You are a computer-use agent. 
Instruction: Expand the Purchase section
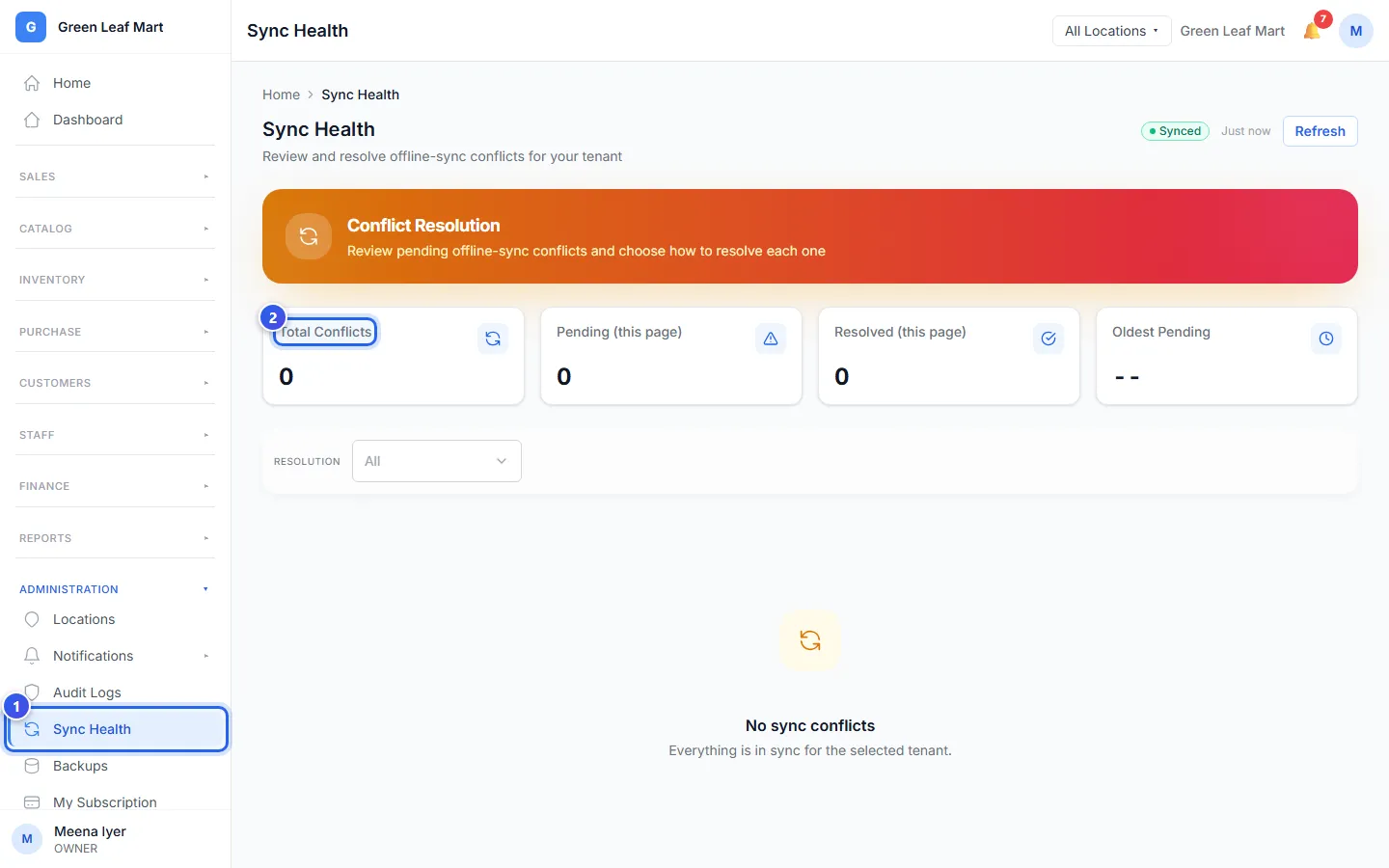116,332
